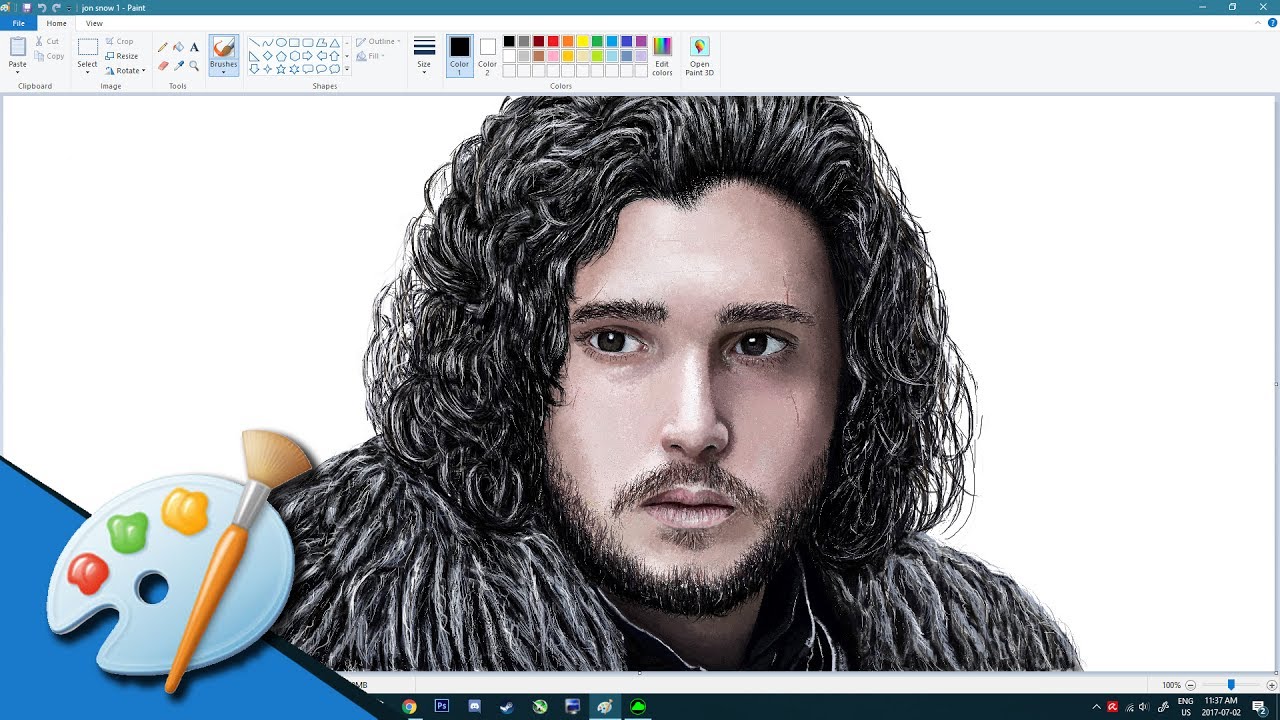Open Customize Quick Access Toolbar dropdown
The height and width of the screenshot is (720, 1280).
tap(68, 7)
